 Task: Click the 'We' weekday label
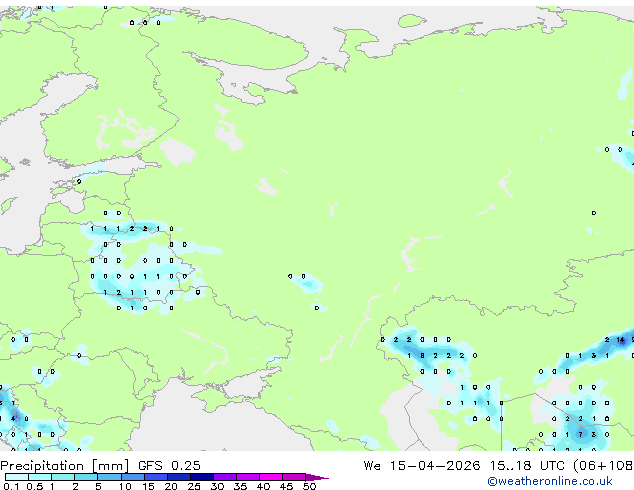[x=372, y=466]
